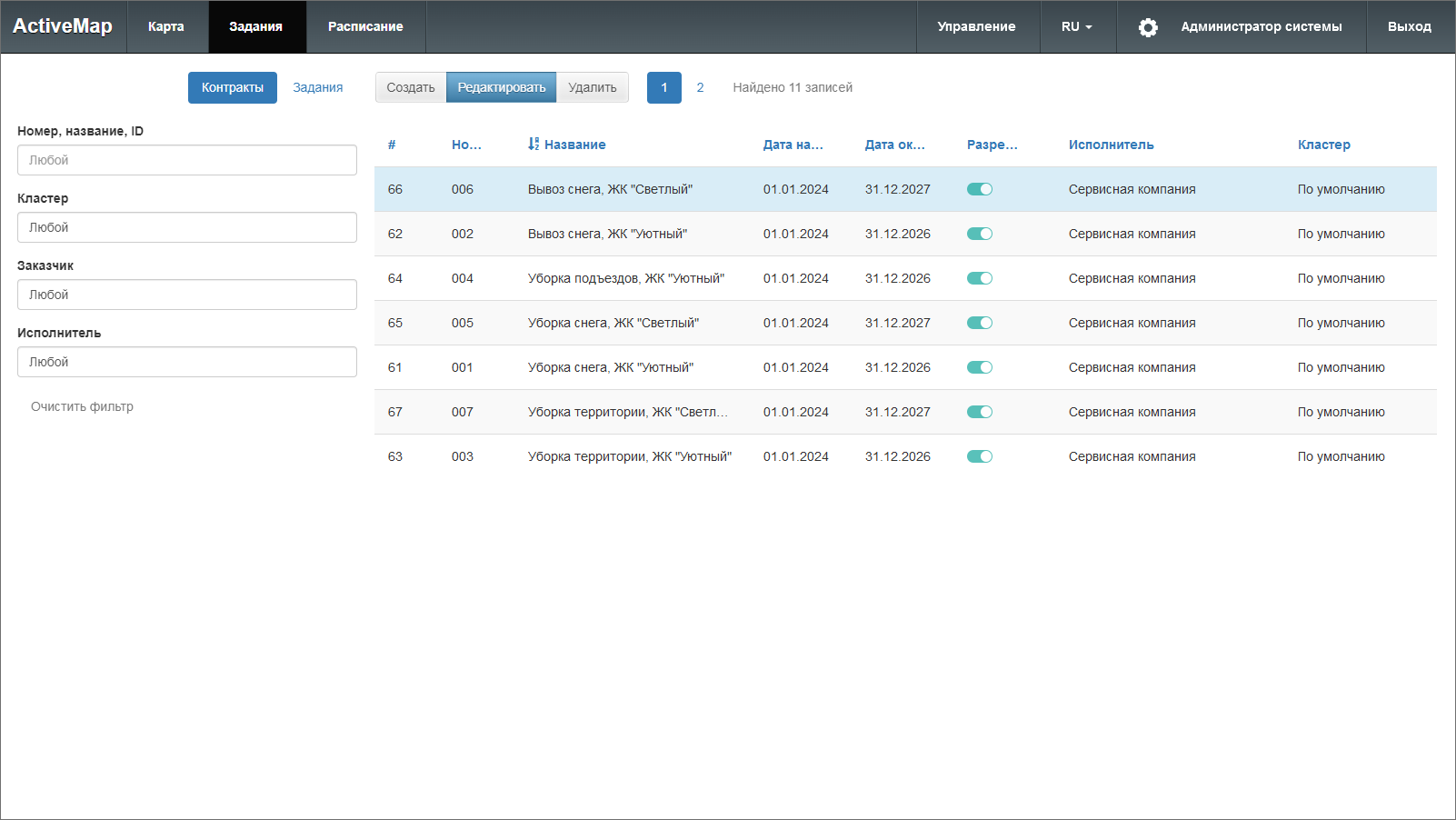Sort by Дата на... column header
Image resolution: width=1456 pixels, height=820 pixels.
(793, 145)
